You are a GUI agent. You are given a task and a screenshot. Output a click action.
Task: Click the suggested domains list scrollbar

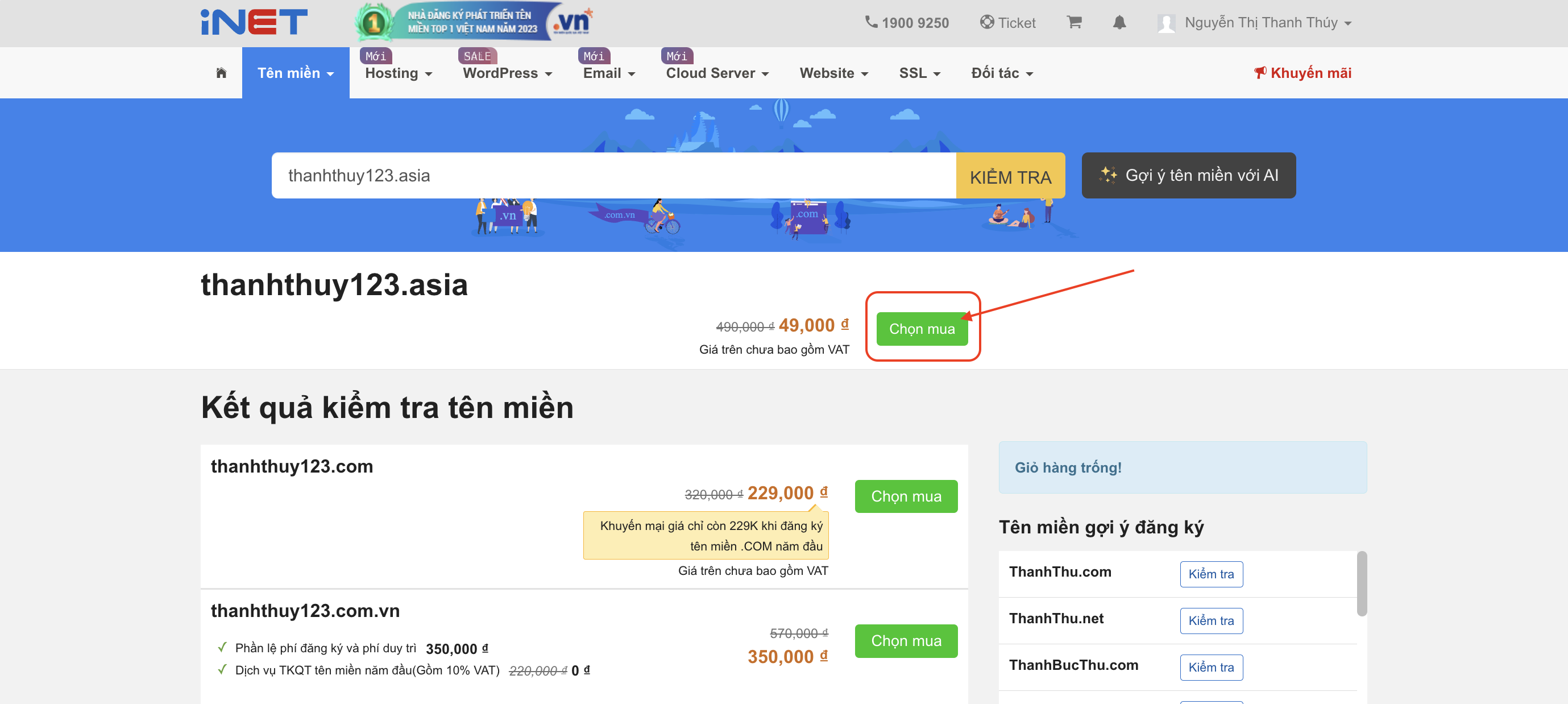click(x=1362, y=583)
